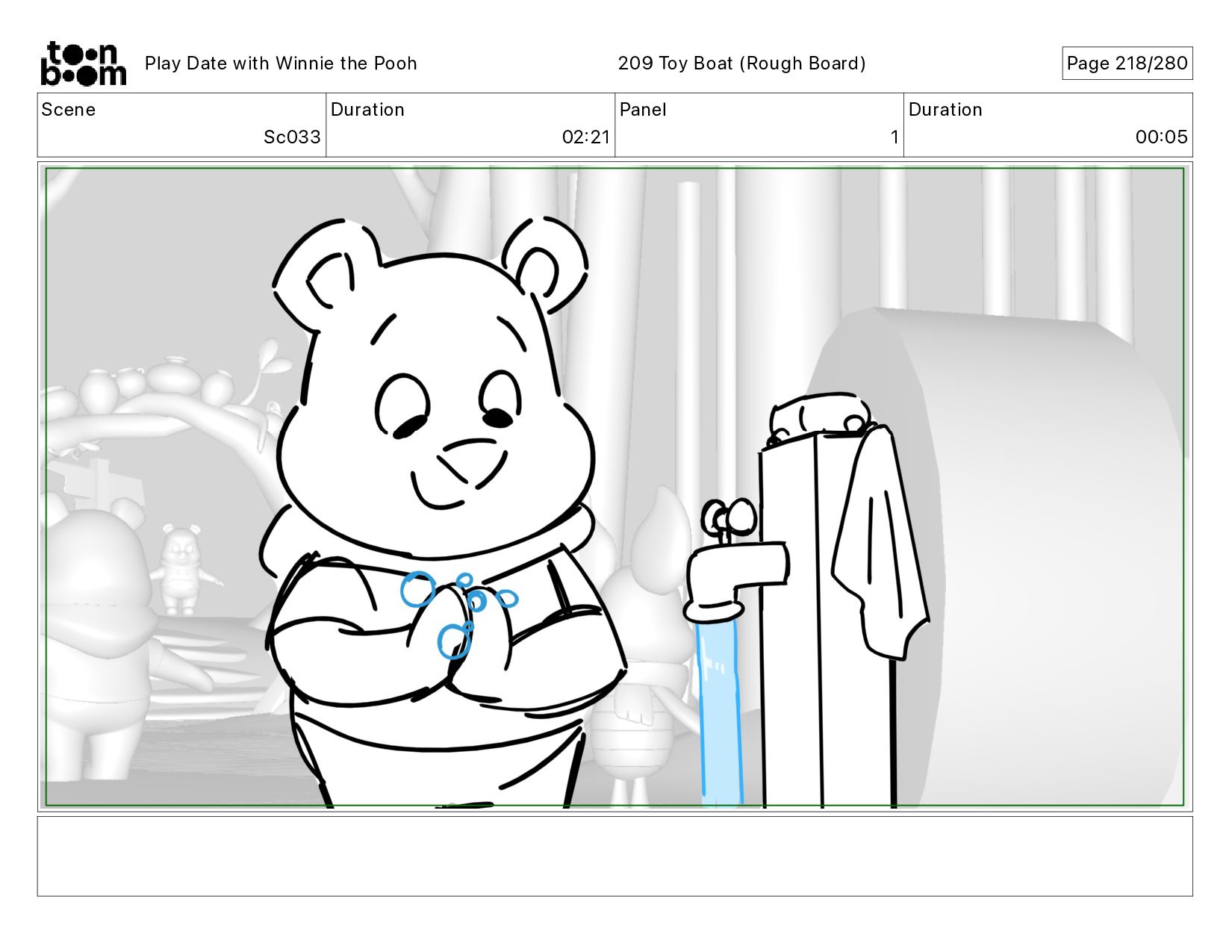The width and height of the screenshot is (1232, 952).
Task: Click the empty notes box below the panel
Action: (615, 856)
